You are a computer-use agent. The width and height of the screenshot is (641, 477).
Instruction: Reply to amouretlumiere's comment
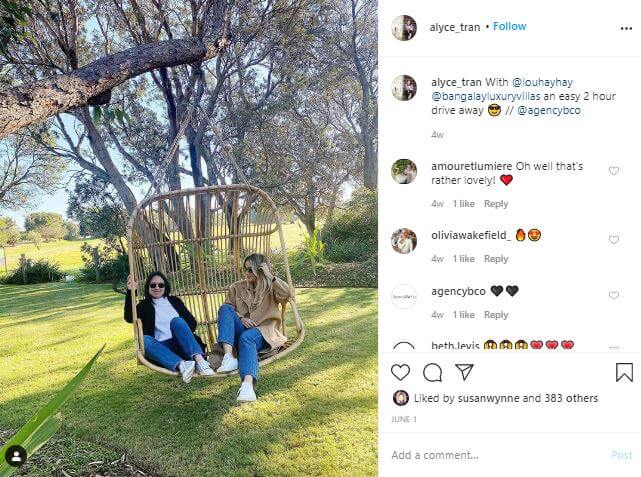pyautogui.click(x=496, y=204)
